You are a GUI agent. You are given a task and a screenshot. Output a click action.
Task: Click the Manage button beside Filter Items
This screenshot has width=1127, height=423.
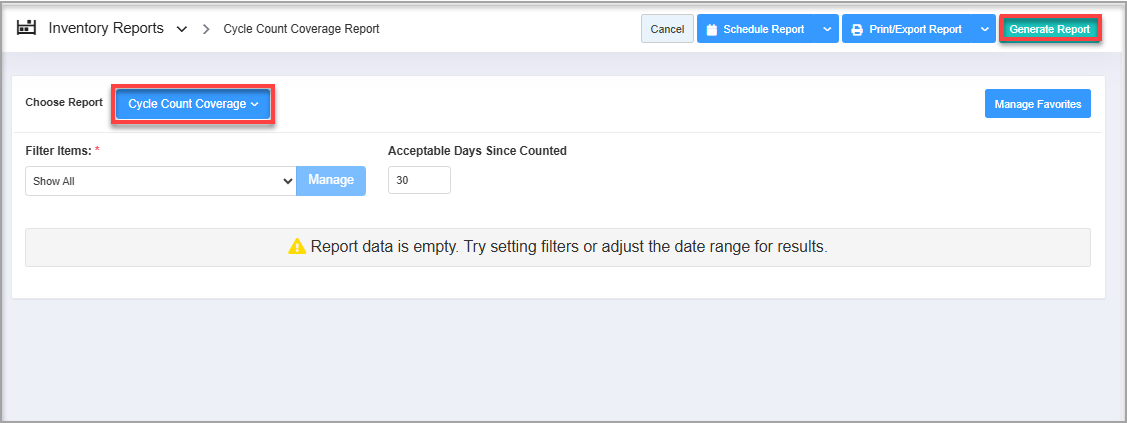(331, 180)
